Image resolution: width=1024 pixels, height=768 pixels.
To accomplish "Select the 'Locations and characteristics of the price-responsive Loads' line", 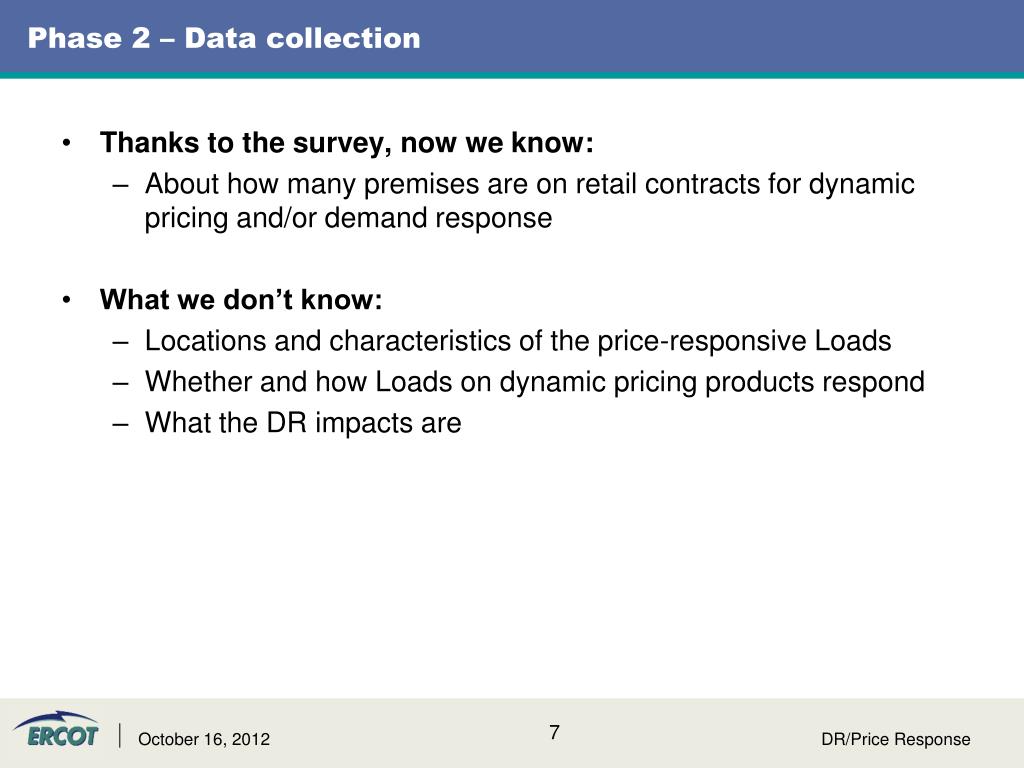I will 518,341.
